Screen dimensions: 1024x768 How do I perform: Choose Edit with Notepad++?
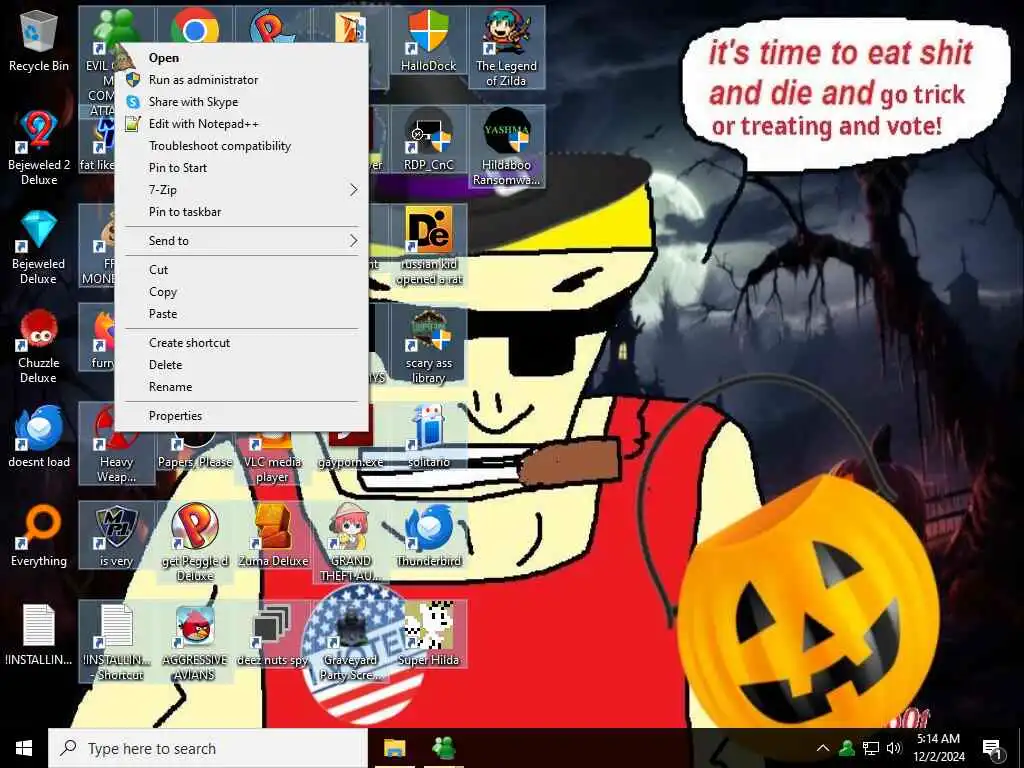pyautogui.click(x=242, y=123)
